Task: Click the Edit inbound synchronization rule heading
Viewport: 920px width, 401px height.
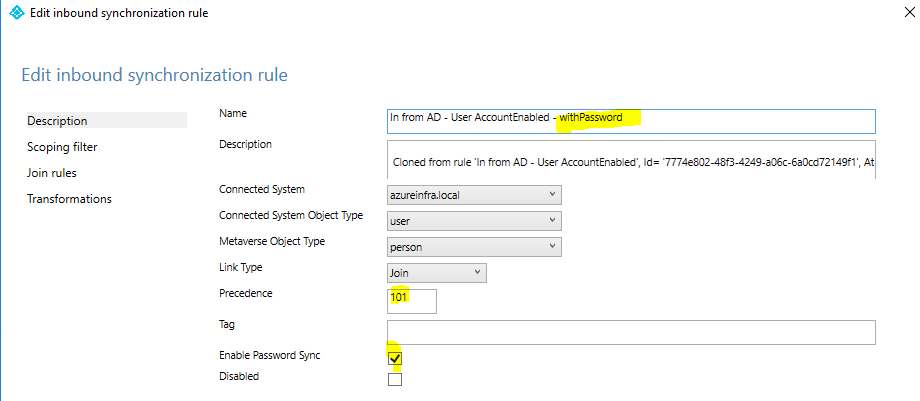Action: (x=154, y=75)
